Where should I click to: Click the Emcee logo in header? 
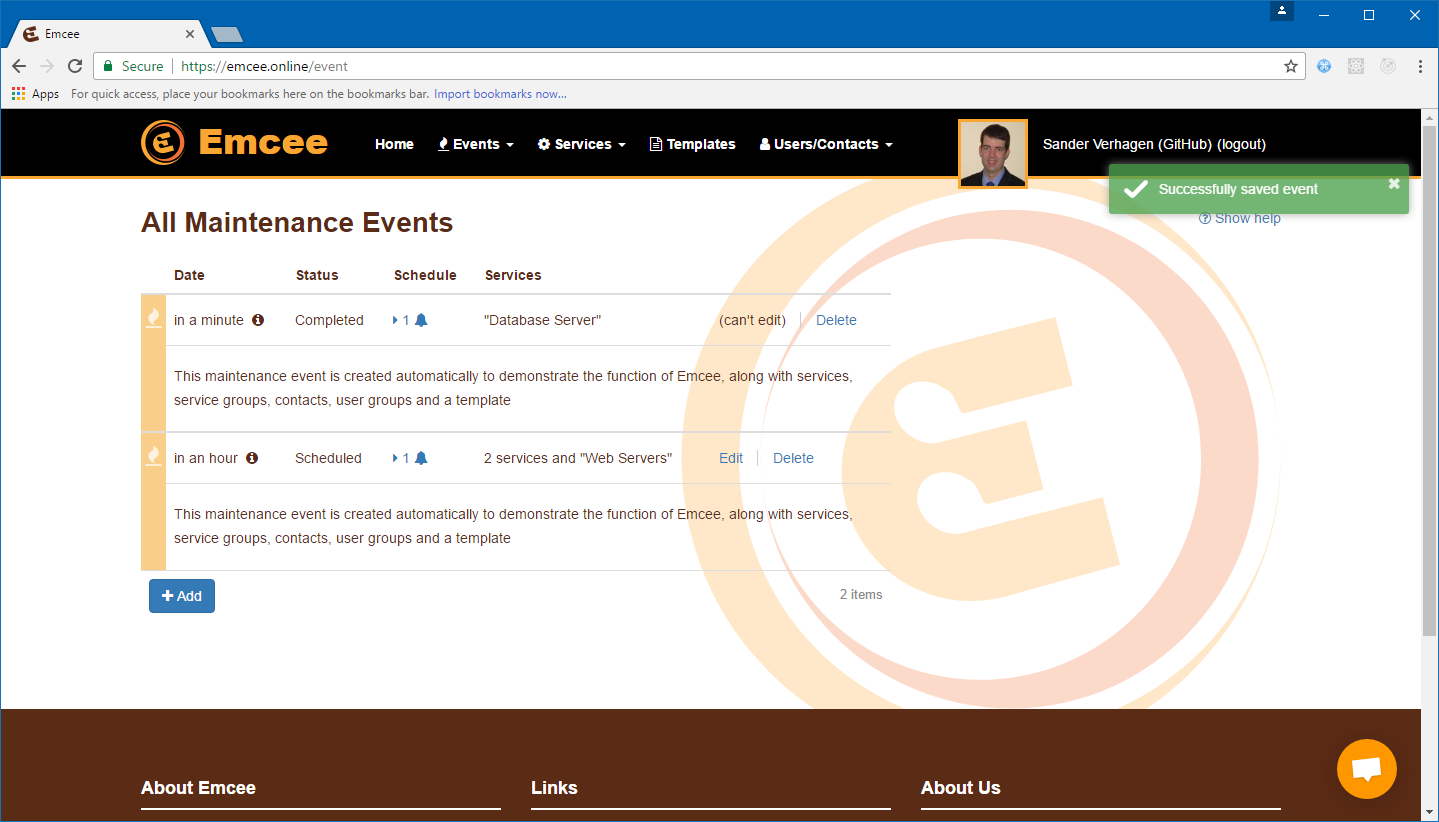tap(234, 143)
